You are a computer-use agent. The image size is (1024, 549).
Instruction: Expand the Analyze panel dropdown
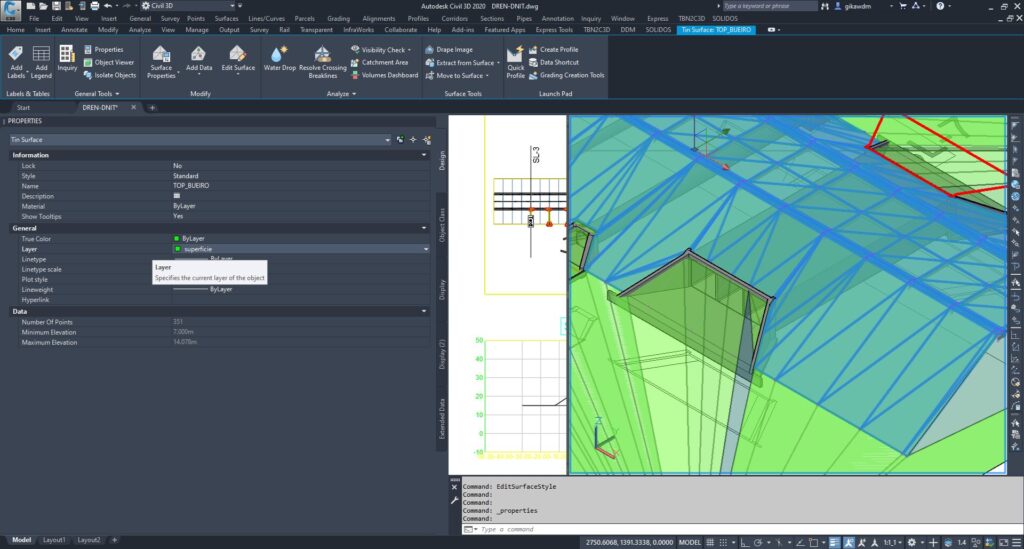342,94
